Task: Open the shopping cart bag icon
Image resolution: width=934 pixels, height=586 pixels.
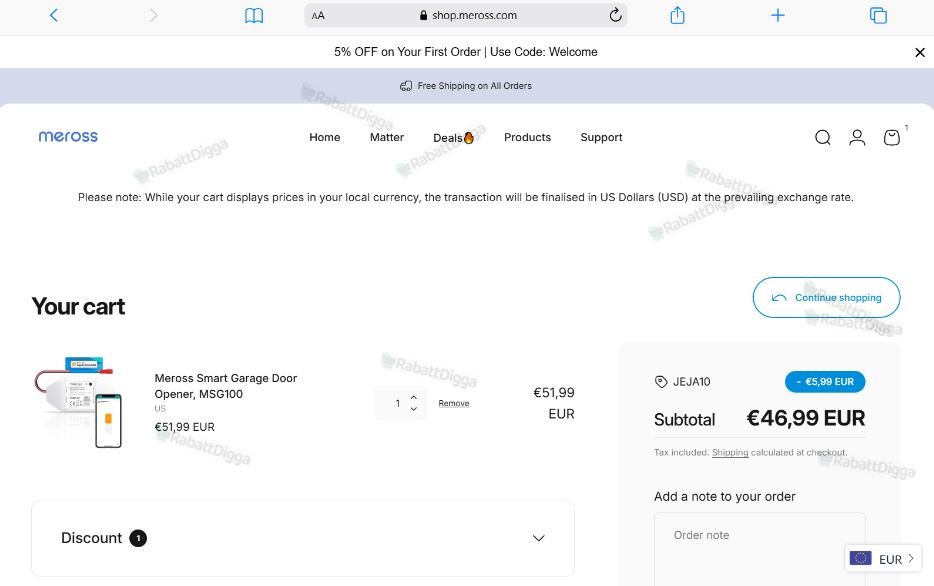Action: (x=892, y=138)
